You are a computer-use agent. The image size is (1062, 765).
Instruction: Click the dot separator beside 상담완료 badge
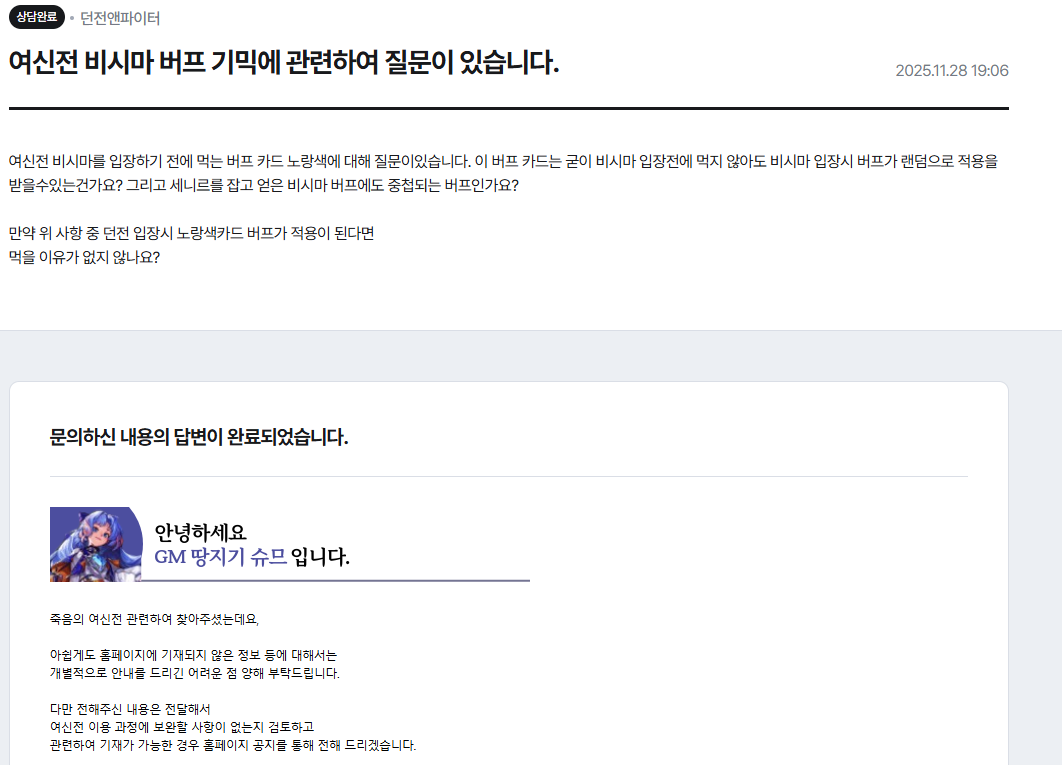click(72, 19)
